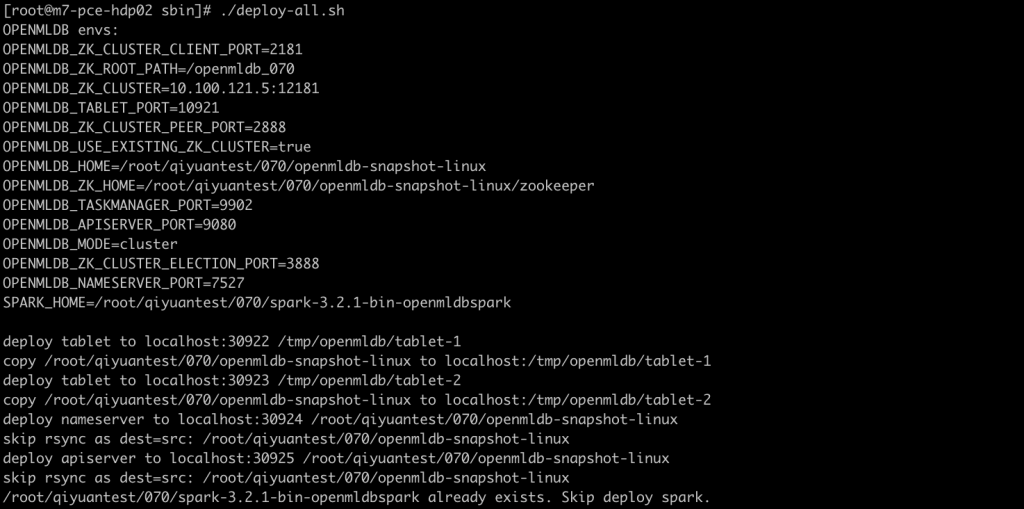Click the OPENMLDB_TABLET_PORT=10921 line

pyautogui.click(x=111, y=108)
